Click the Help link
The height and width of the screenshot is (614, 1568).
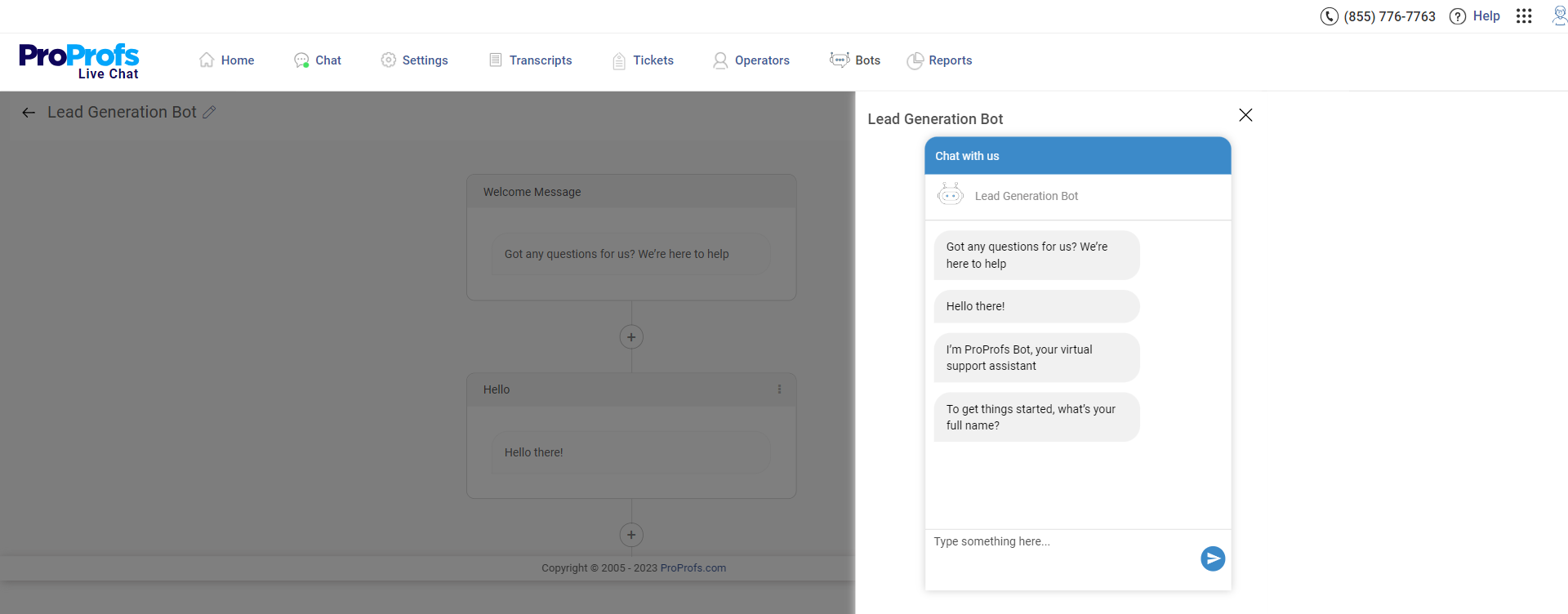pos(1475,16)
